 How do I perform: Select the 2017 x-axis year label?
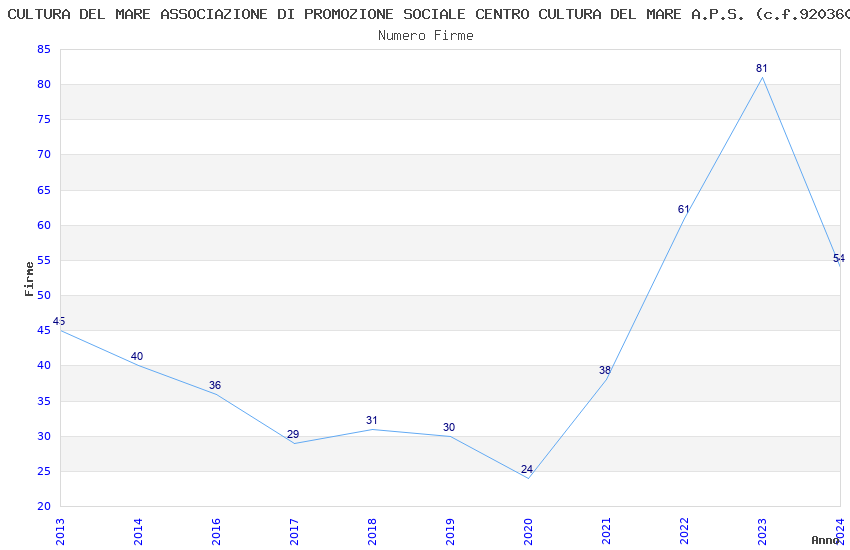[x=294, y=532]
